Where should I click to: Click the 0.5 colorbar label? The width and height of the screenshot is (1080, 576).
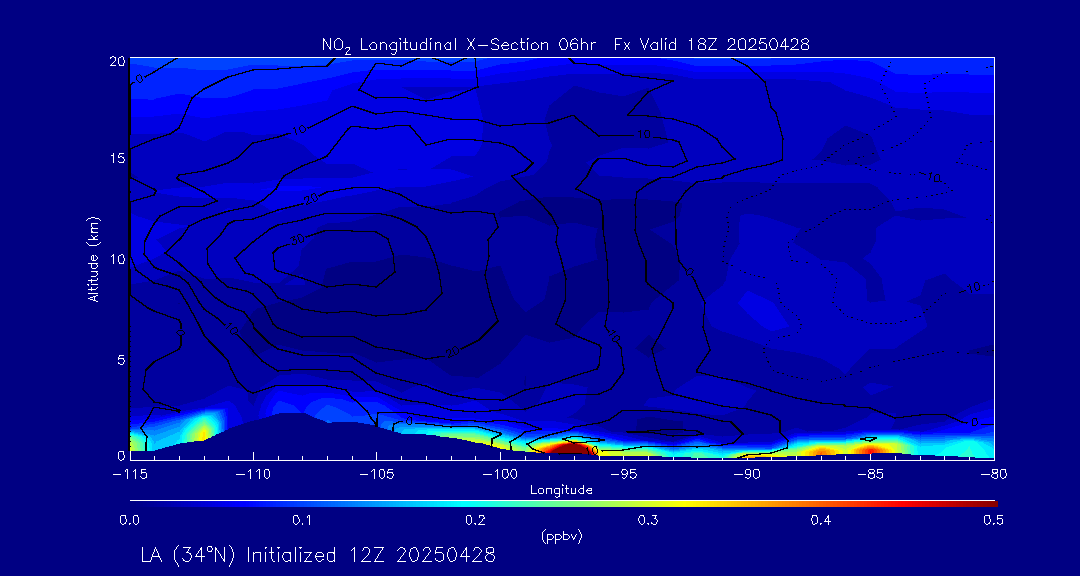[x=993, y=521]
